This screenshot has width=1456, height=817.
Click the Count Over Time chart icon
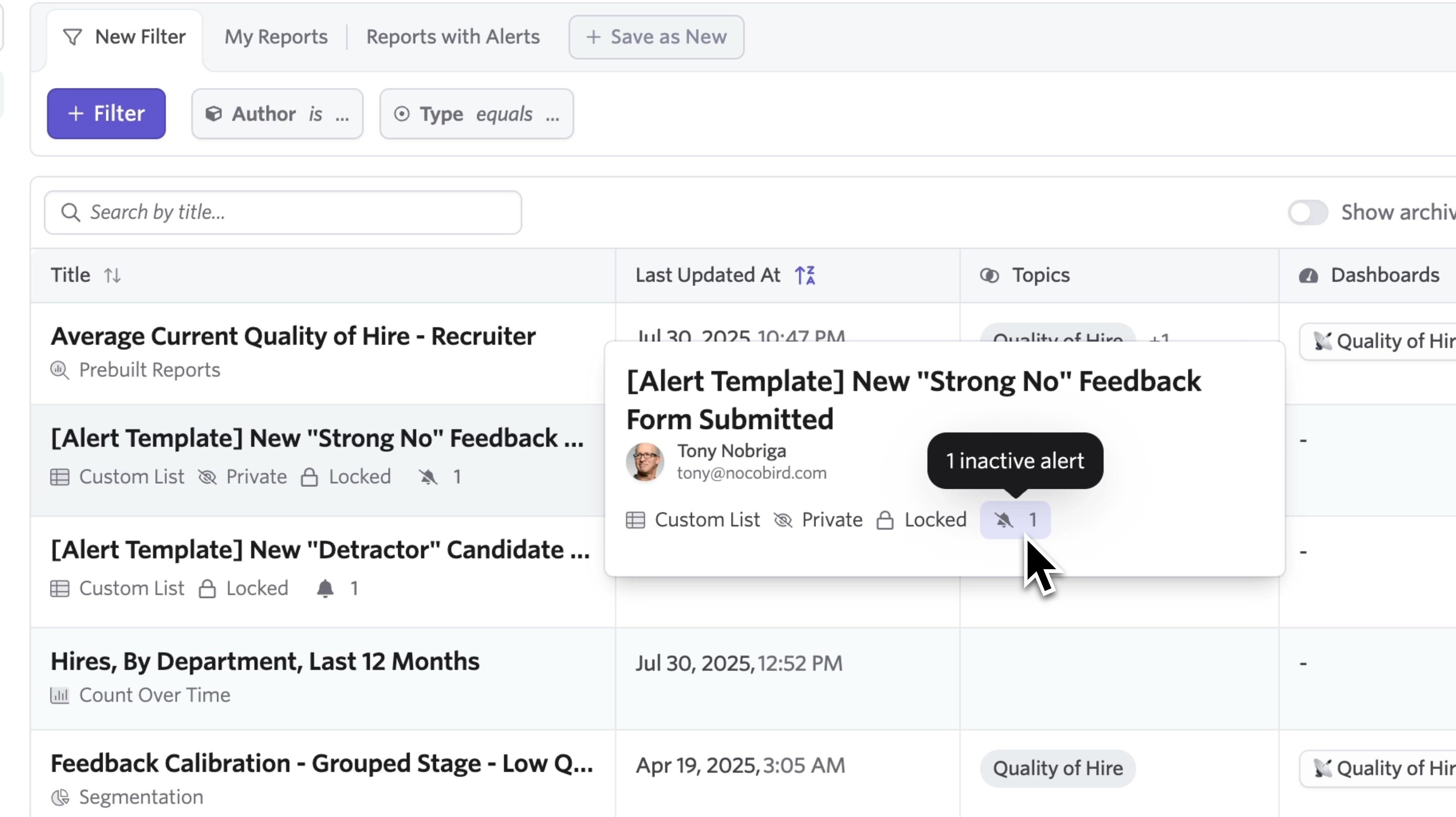pos(60,695)
